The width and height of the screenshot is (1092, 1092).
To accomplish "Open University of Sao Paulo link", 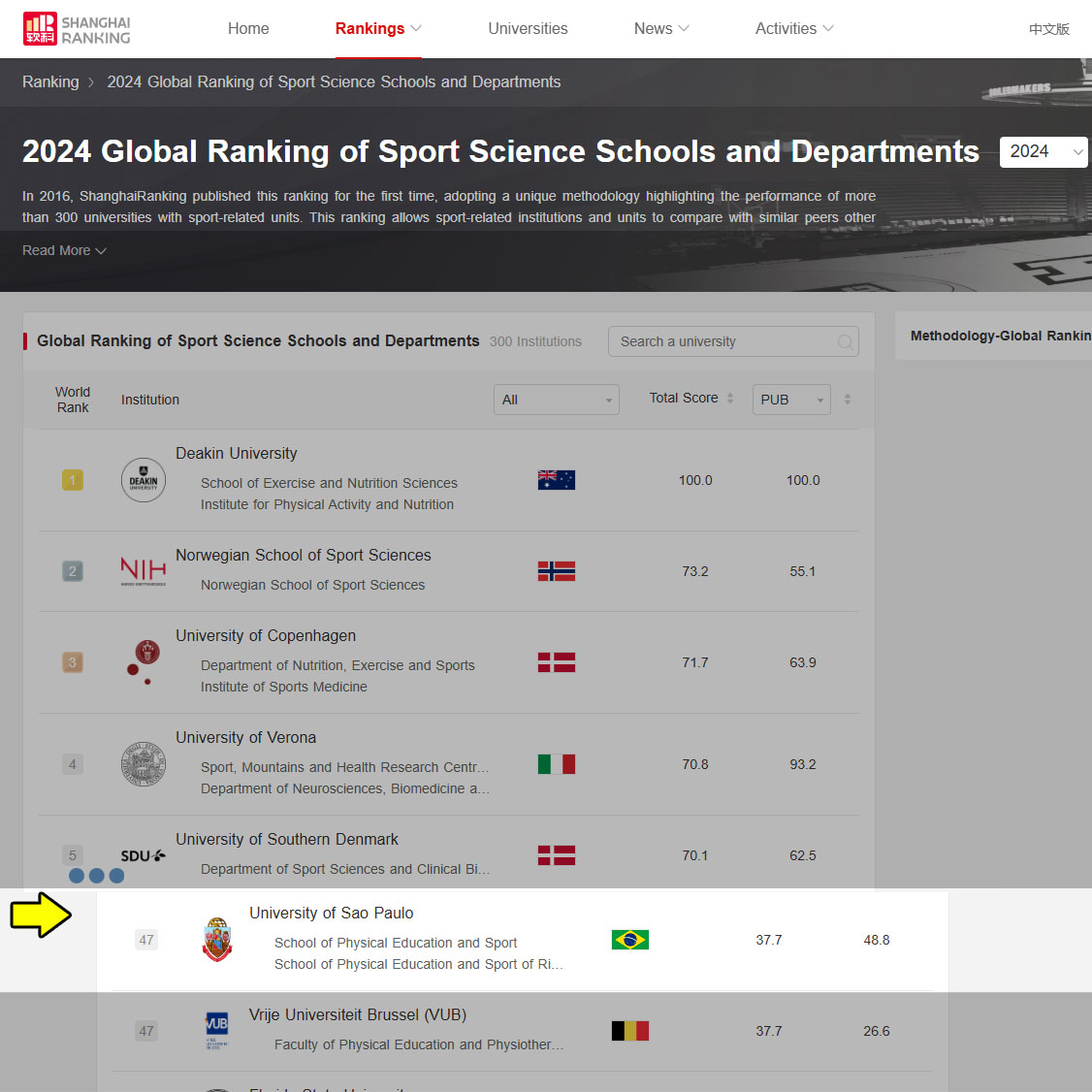I will [x=332, y=913].
